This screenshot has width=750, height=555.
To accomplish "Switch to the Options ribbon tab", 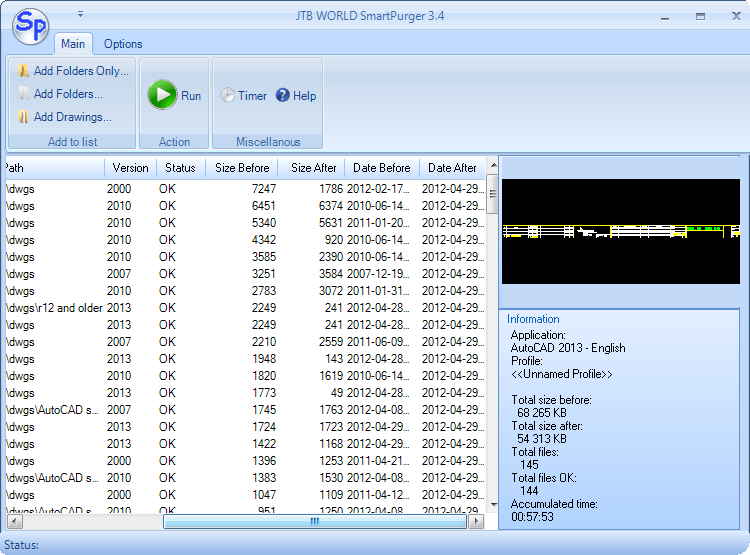I will 123,44.
